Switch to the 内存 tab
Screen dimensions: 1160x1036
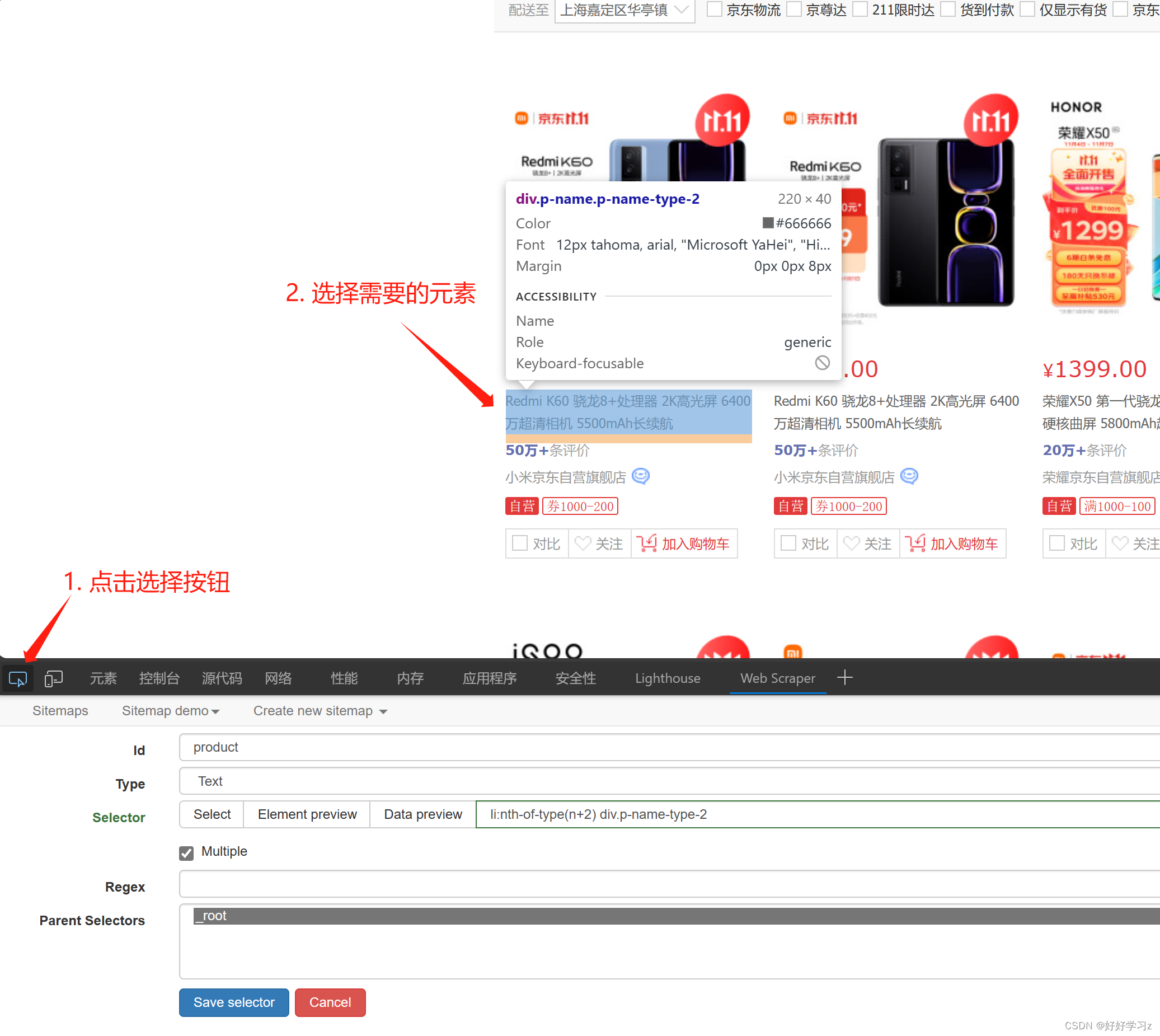[x=410, y=678]
